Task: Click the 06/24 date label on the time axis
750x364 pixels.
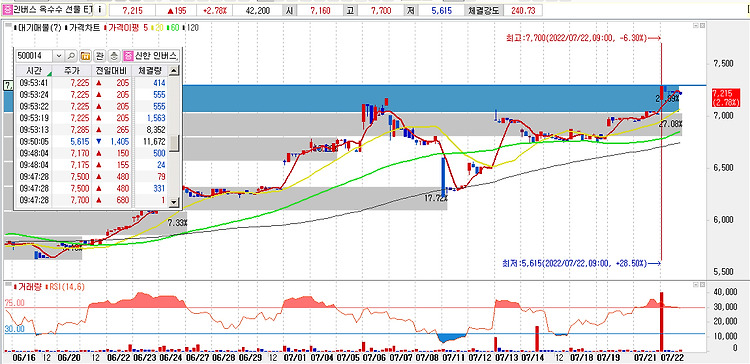Action: [x=170, y=357]
